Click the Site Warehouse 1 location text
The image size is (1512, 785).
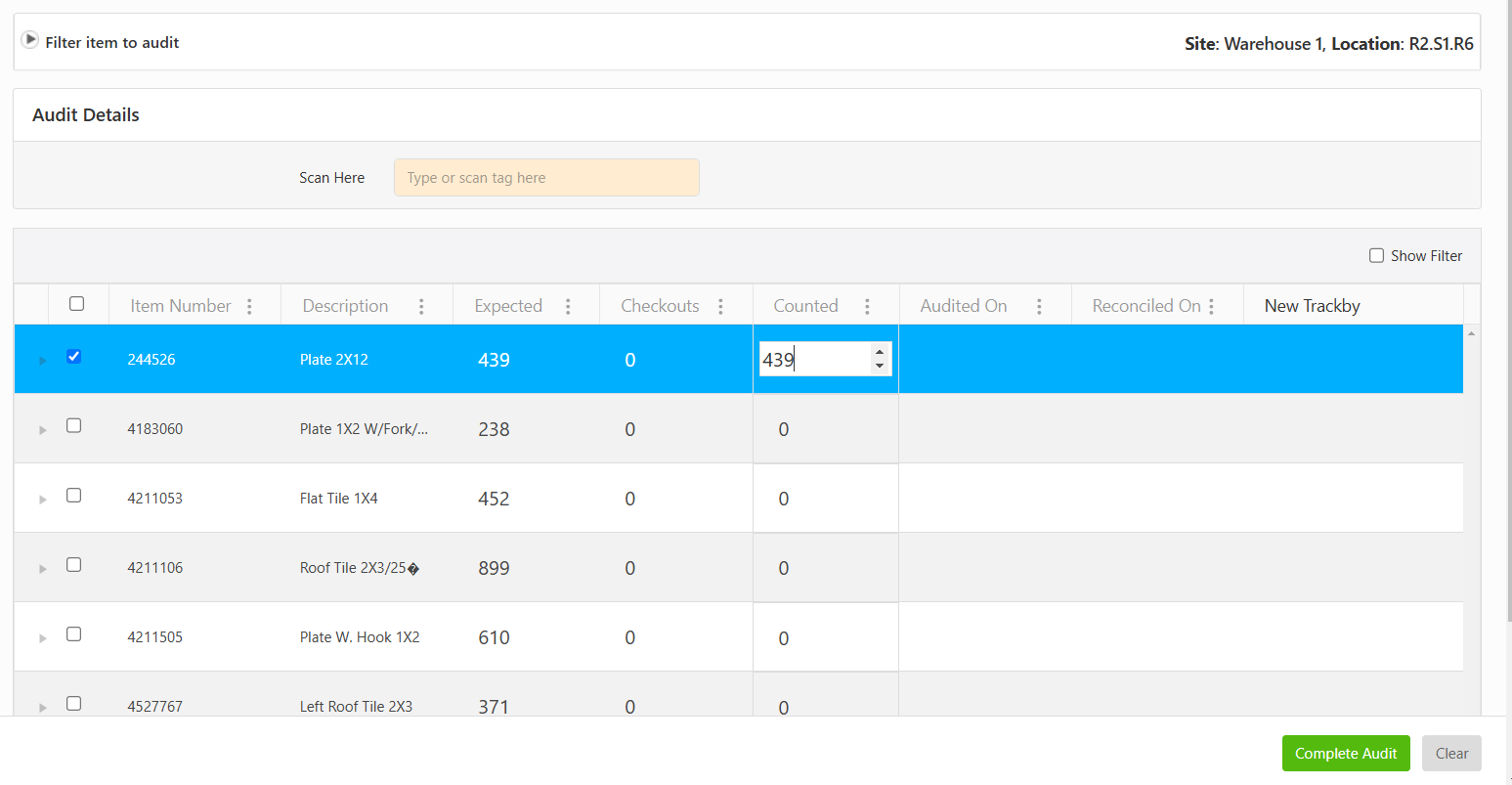pyautogui.click(x=1329, y=44)
